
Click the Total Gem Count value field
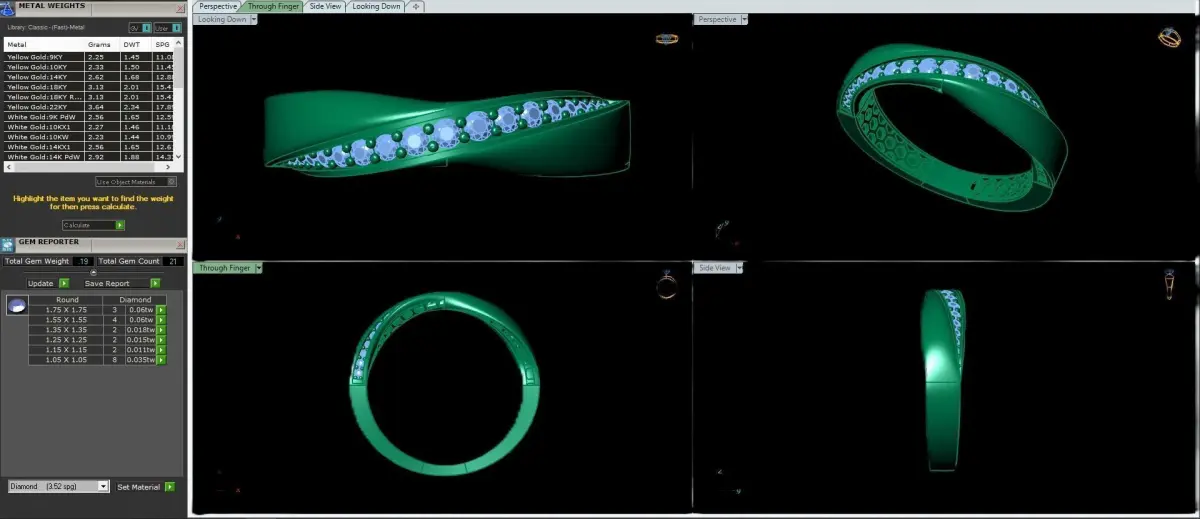173,261
